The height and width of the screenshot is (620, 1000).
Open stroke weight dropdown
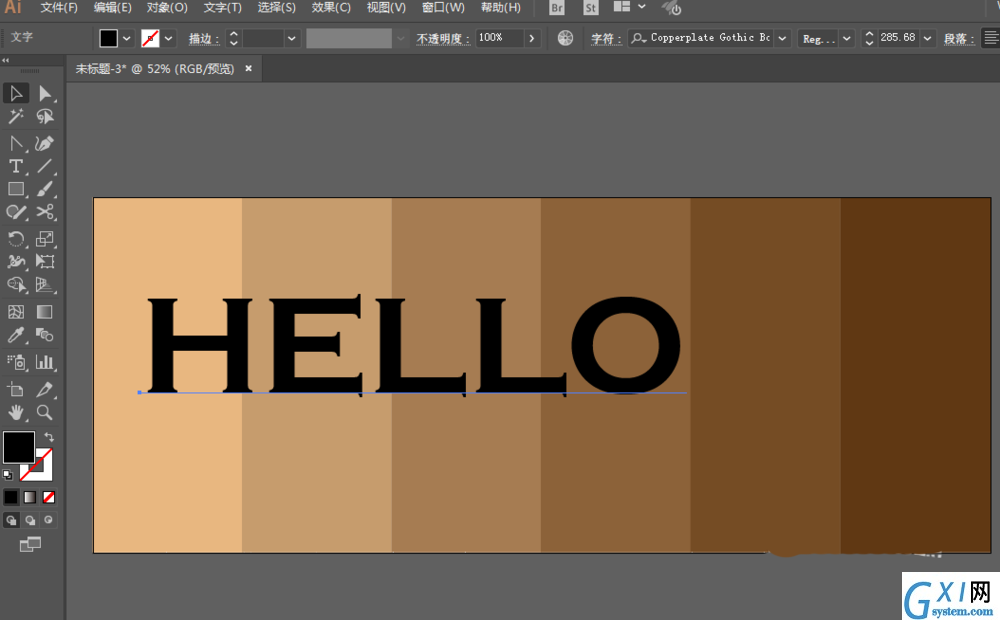pyautogui.click(x=291, y=38)
